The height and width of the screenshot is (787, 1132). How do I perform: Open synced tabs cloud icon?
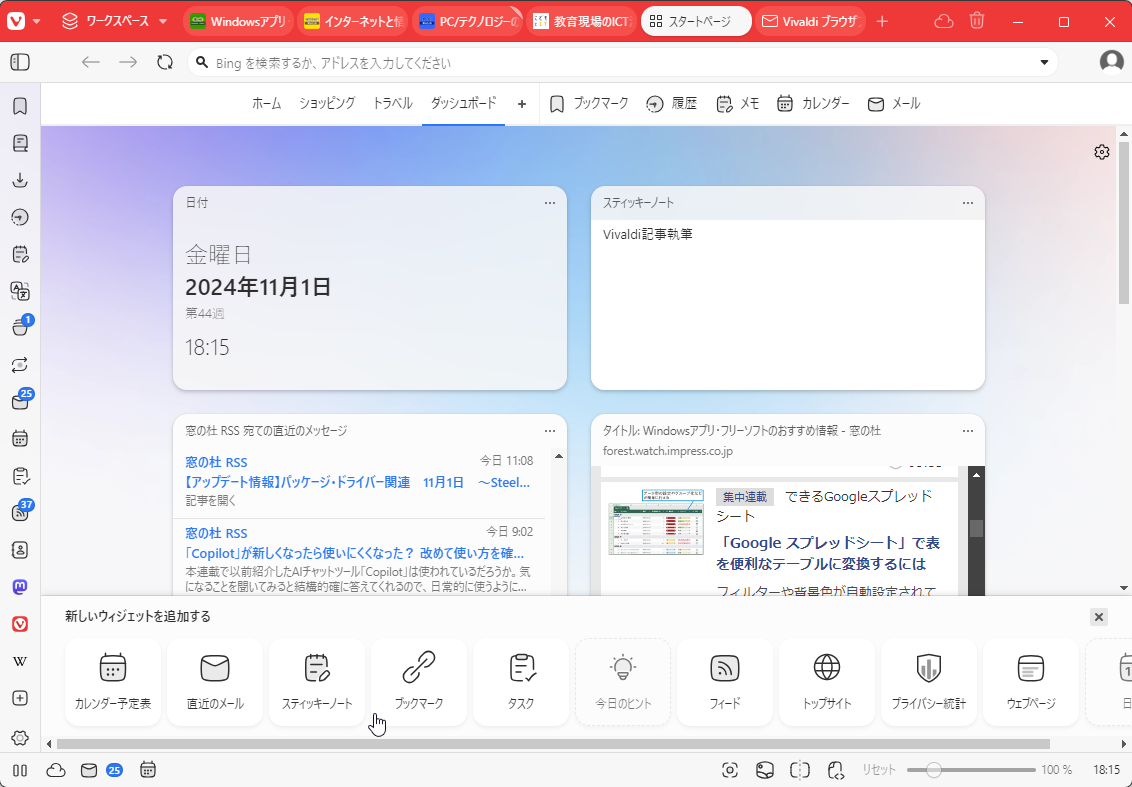click(x=944, y=22)
